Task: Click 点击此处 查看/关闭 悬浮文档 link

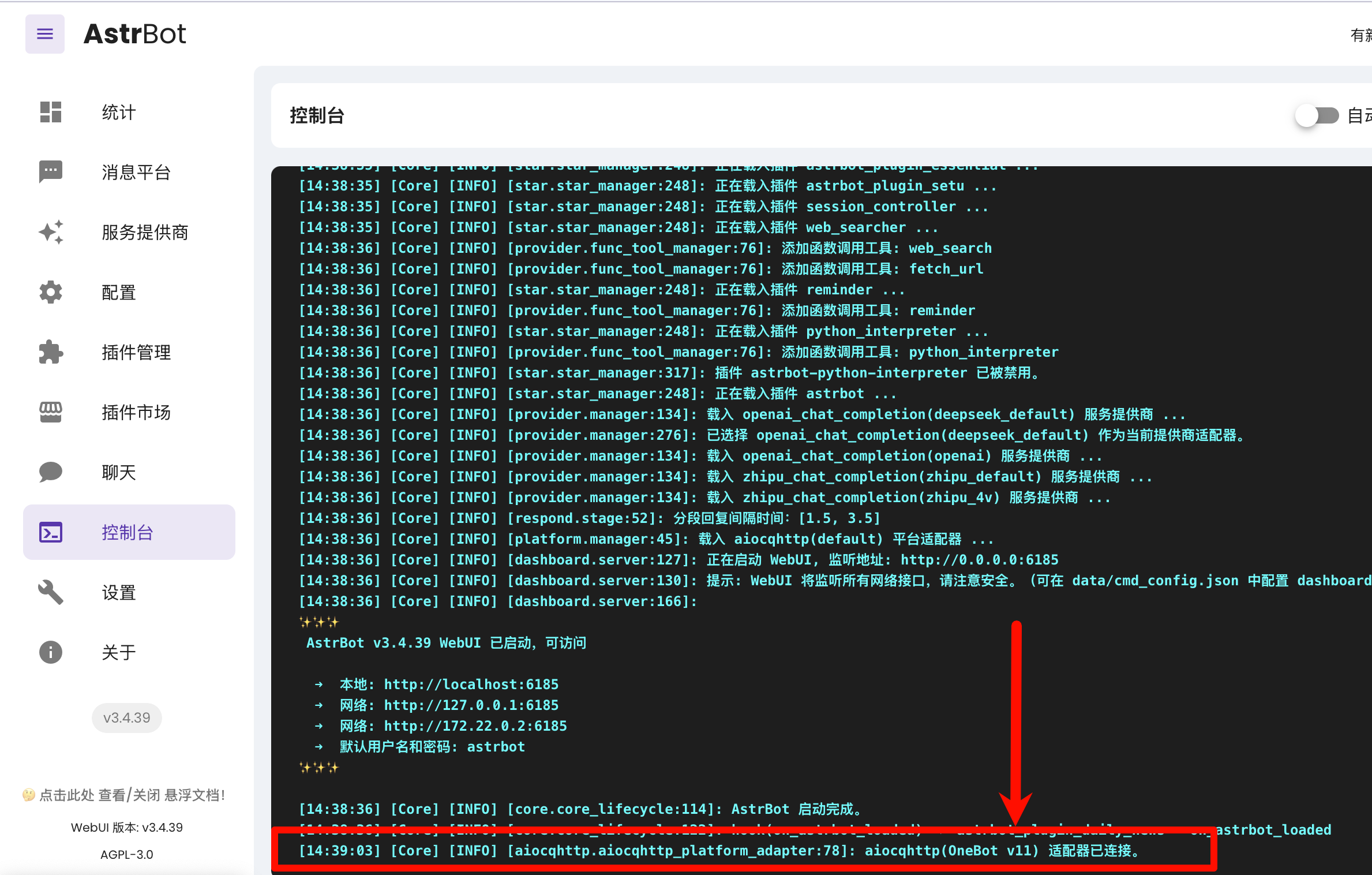Action: (x=125, y=795)
